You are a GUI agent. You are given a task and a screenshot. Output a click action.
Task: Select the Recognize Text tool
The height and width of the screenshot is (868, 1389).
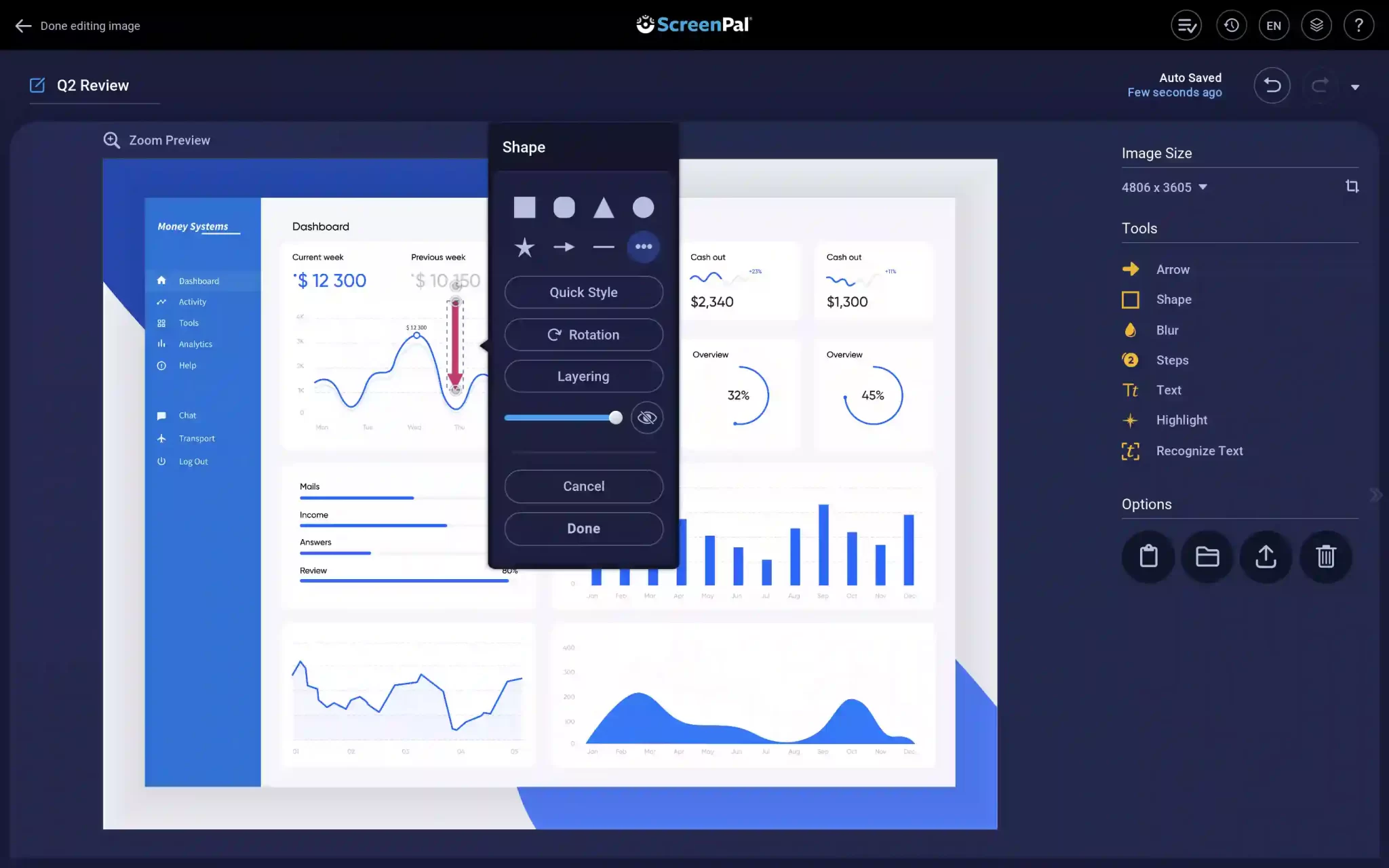click(x=1200, y=450)
